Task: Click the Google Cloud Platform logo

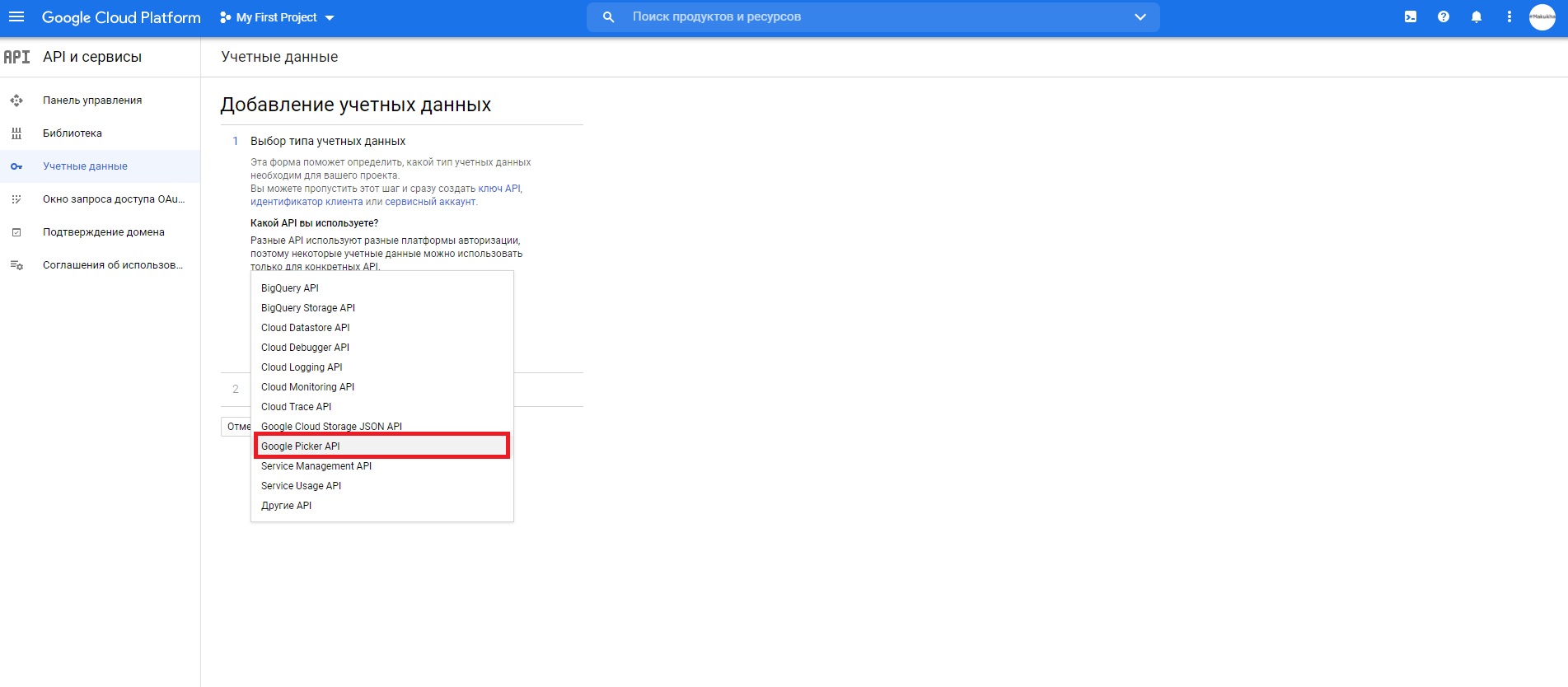Action: [x=121, y=17]
